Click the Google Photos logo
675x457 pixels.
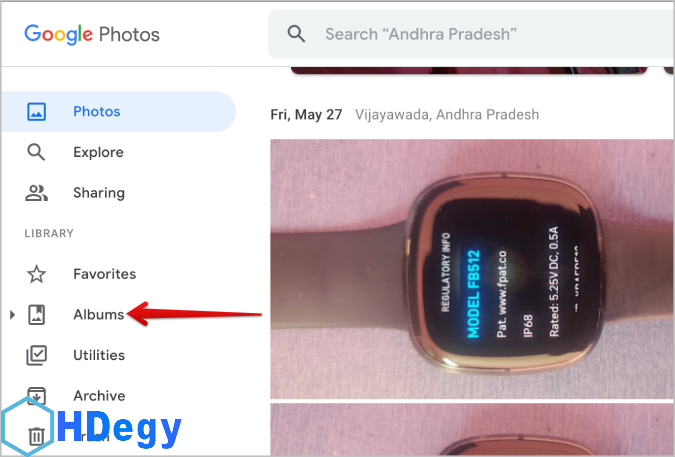pyautogui.click(x=92, y=34)
